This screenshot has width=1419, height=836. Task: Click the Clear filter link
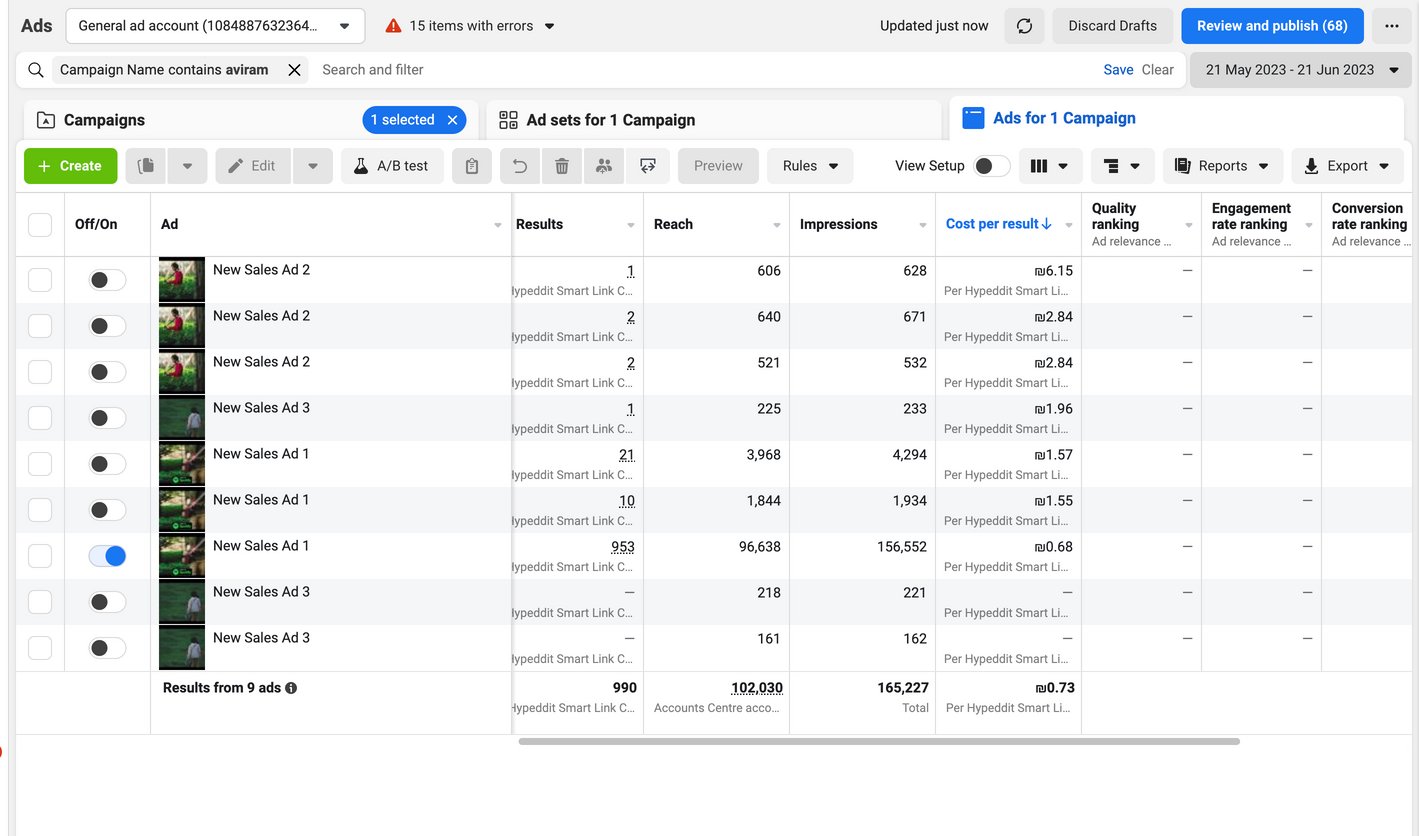pos(1158,70)
